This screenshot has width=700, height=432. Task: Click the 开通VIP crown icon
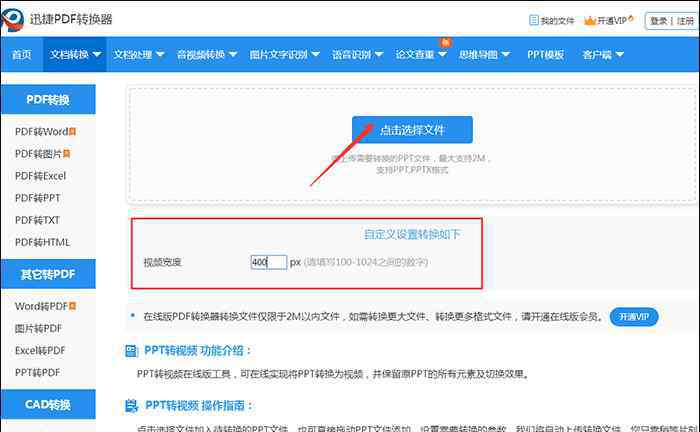point(590,21)
